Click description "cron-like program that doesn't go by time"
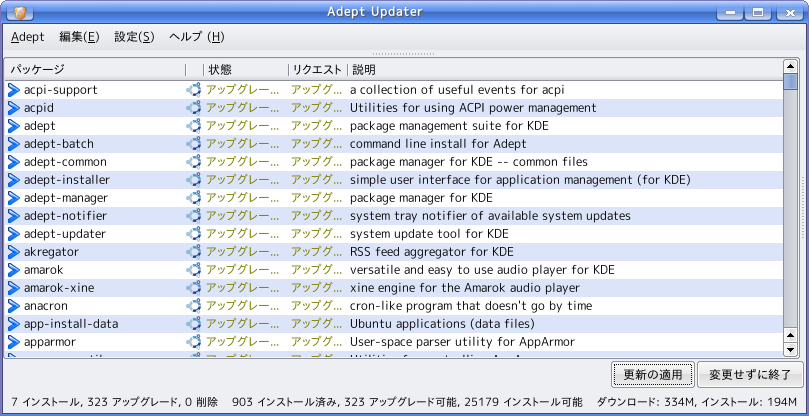This screenshot has height=416, width=809. click(471, 306)
